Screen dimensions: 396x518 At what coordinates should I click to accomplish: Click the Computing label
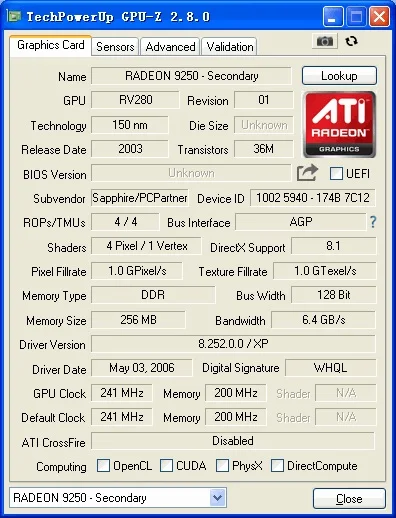point(61,467)
